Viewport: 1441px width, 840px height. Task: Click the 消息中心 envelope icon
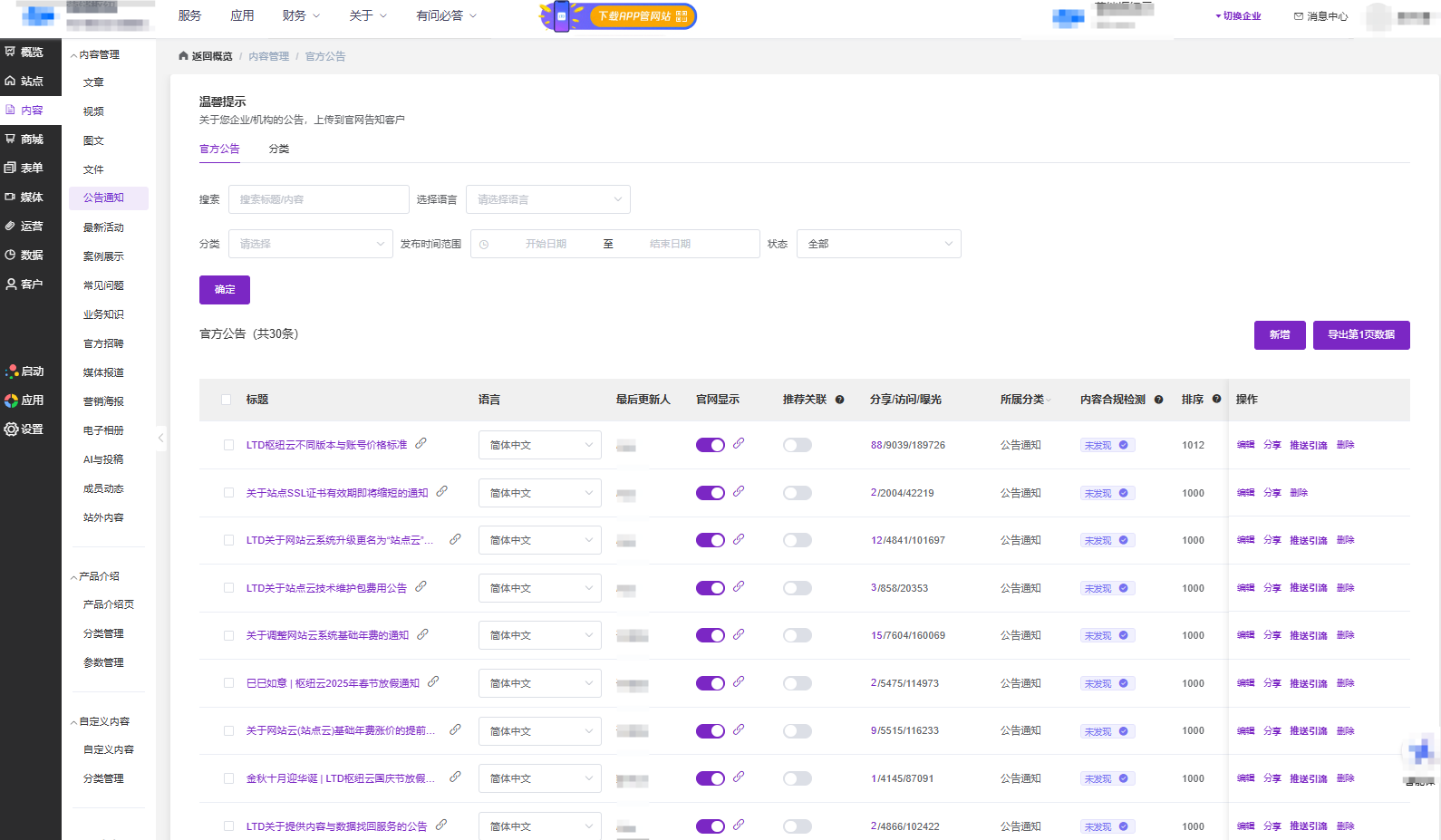tap(1298, 16)
